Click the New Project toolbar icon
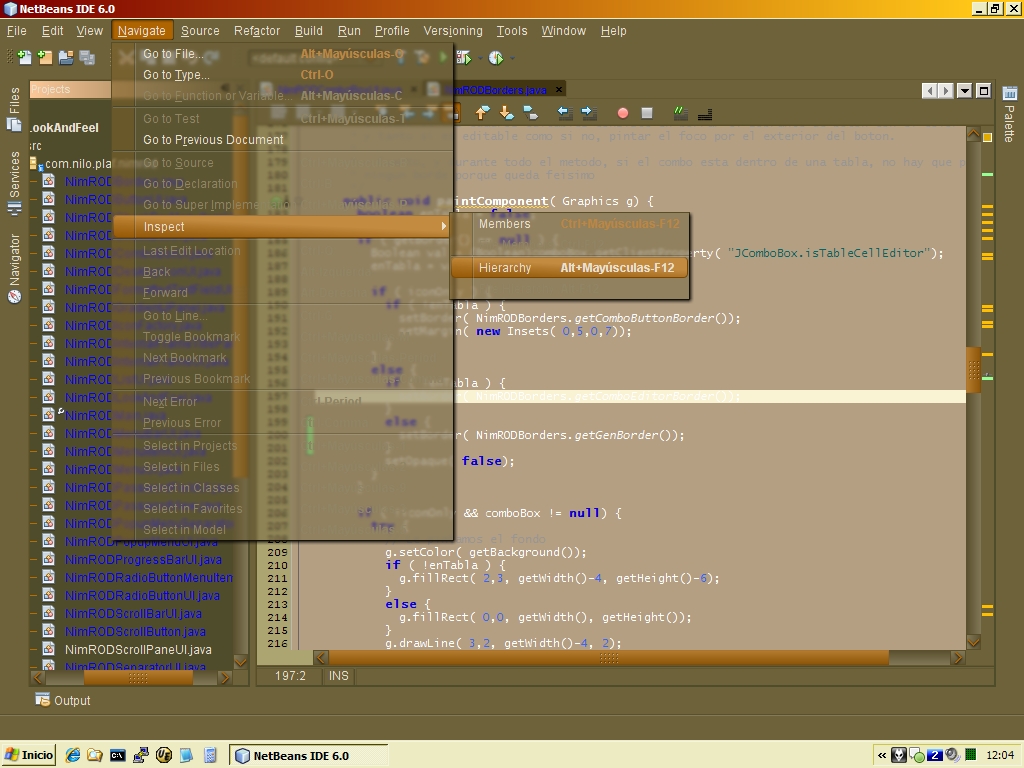 (44, 58)
